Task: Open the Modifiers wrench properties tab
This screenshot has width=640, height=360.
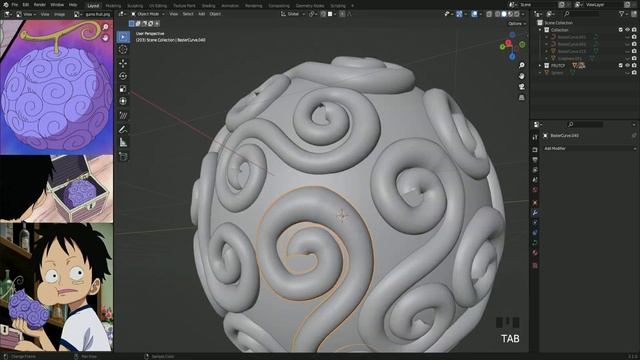Action: coord(535,213)
